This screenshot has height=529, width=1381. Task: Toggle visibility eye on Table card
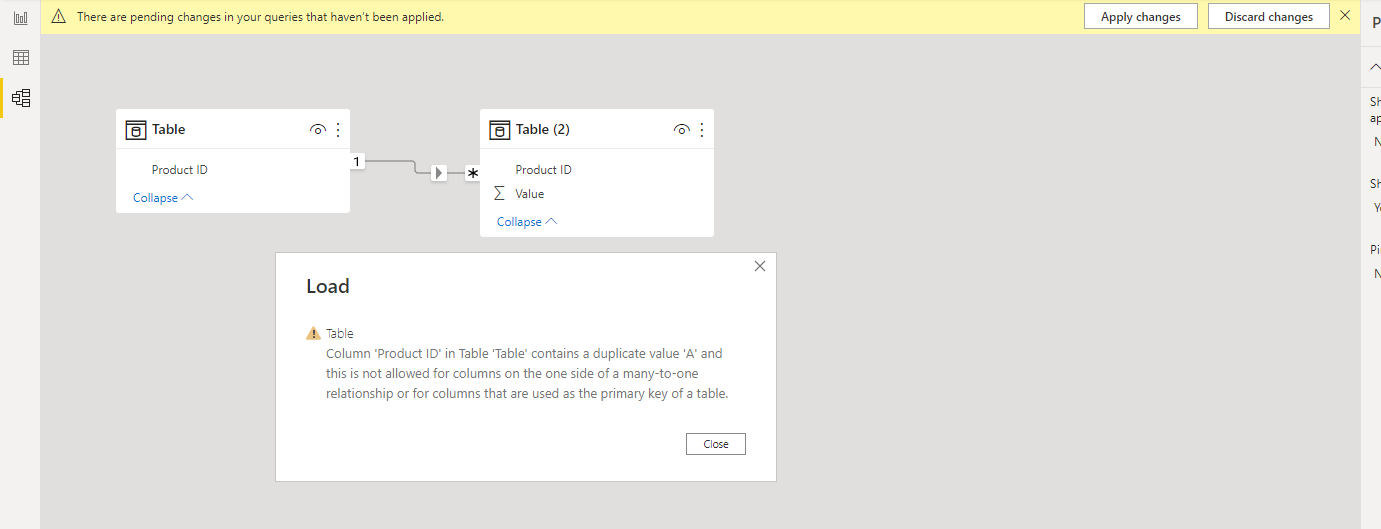point(318,130)
